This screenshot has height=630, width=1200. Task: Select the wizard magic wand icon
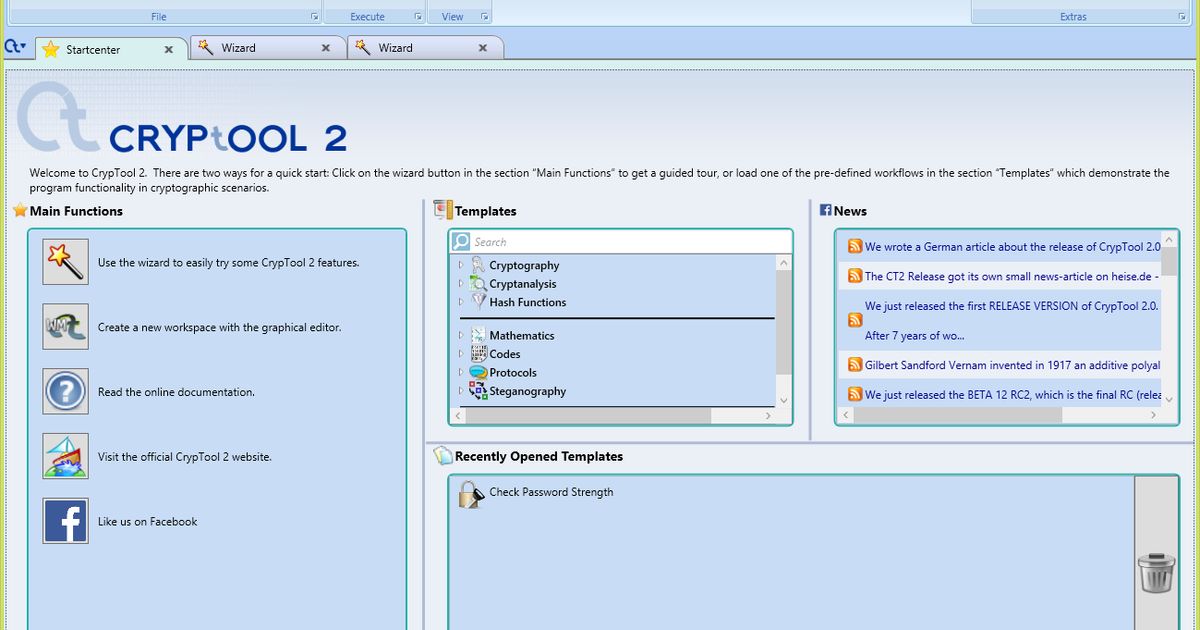(x=65, y=261)
